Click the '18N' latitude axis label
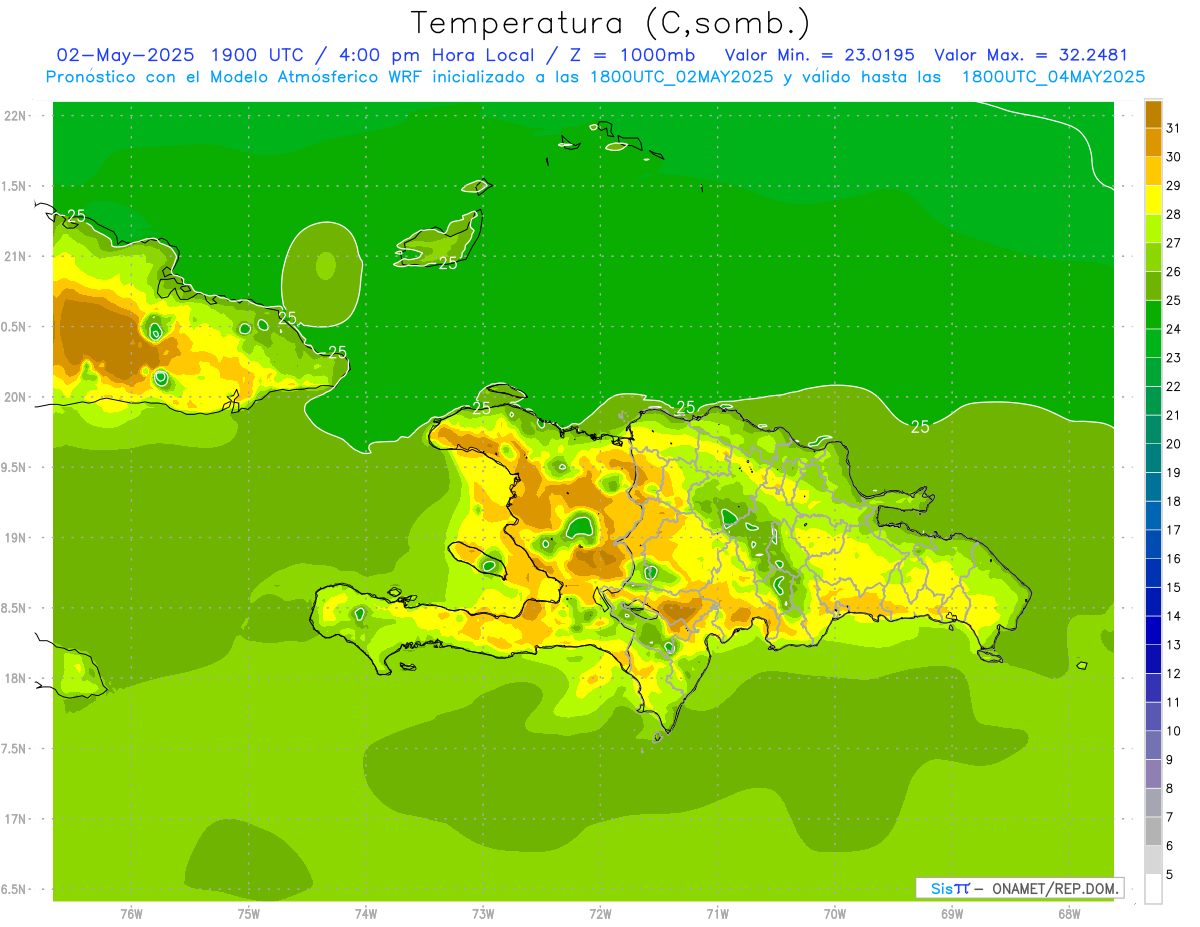Viewport: 1200px width, 927px height. pos(16,678)
